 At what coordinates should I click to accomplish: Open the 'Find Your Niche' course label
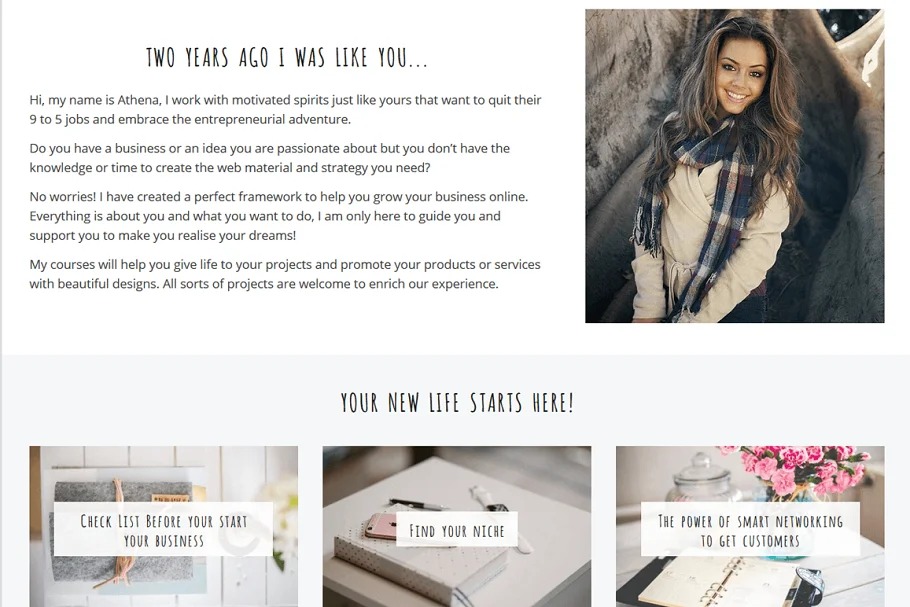click(x=457, y=530)
